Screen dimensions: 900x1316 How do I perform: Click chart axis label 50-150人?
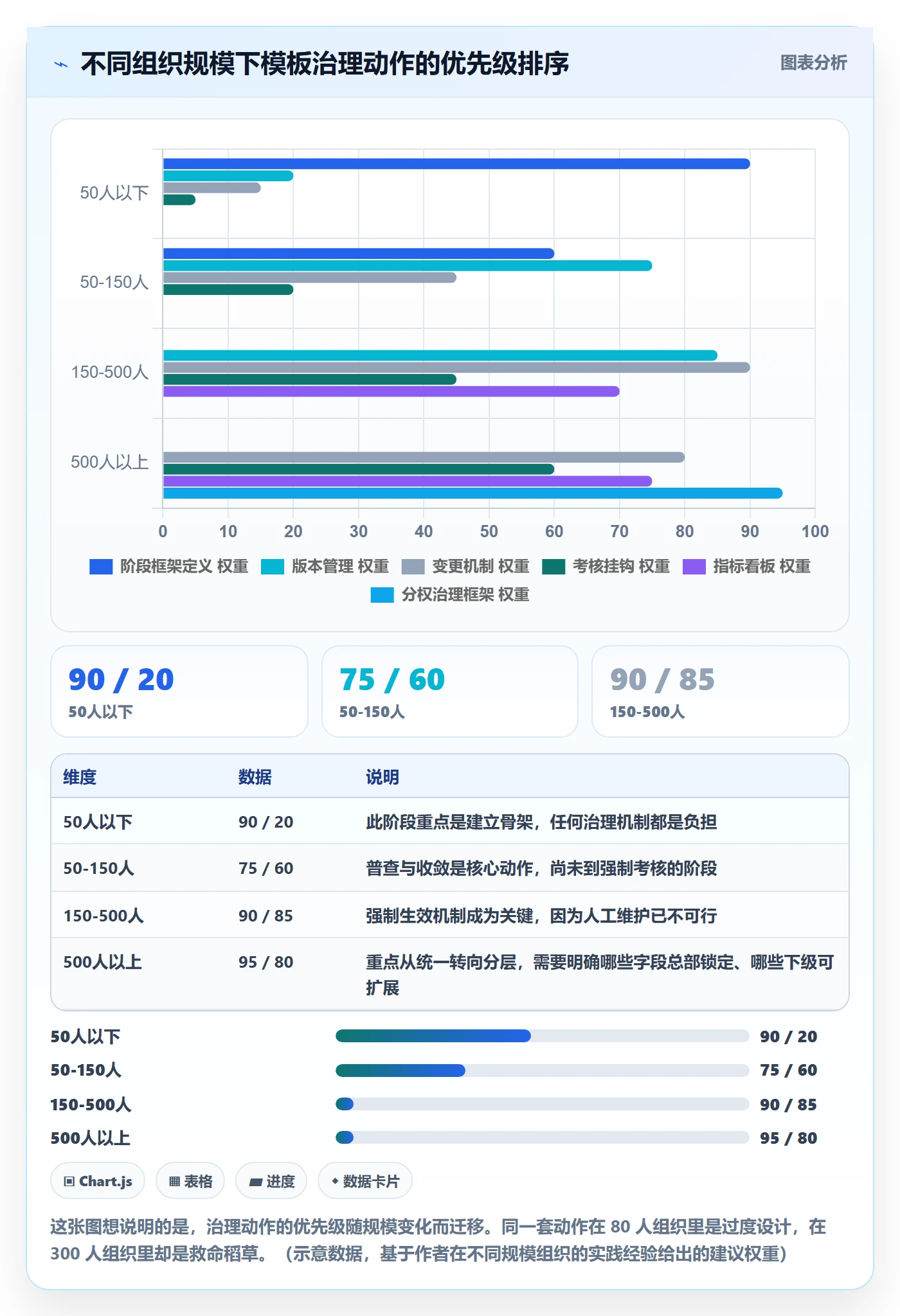point(114,282)
